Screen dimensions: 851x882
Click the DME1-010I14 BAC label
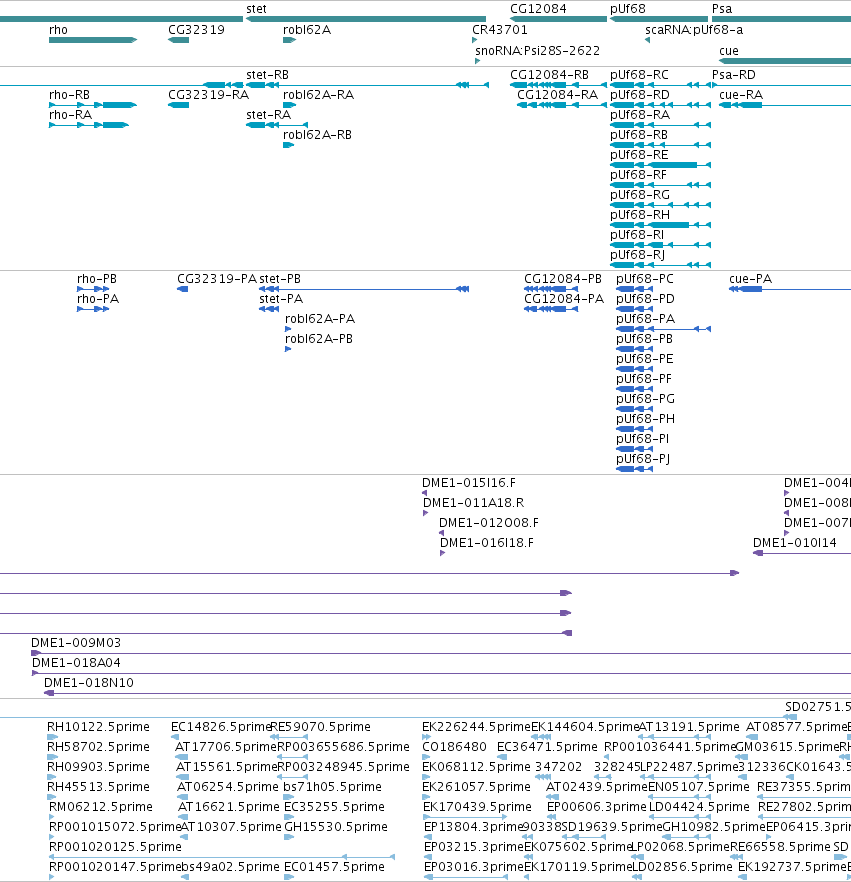(794, 543)
